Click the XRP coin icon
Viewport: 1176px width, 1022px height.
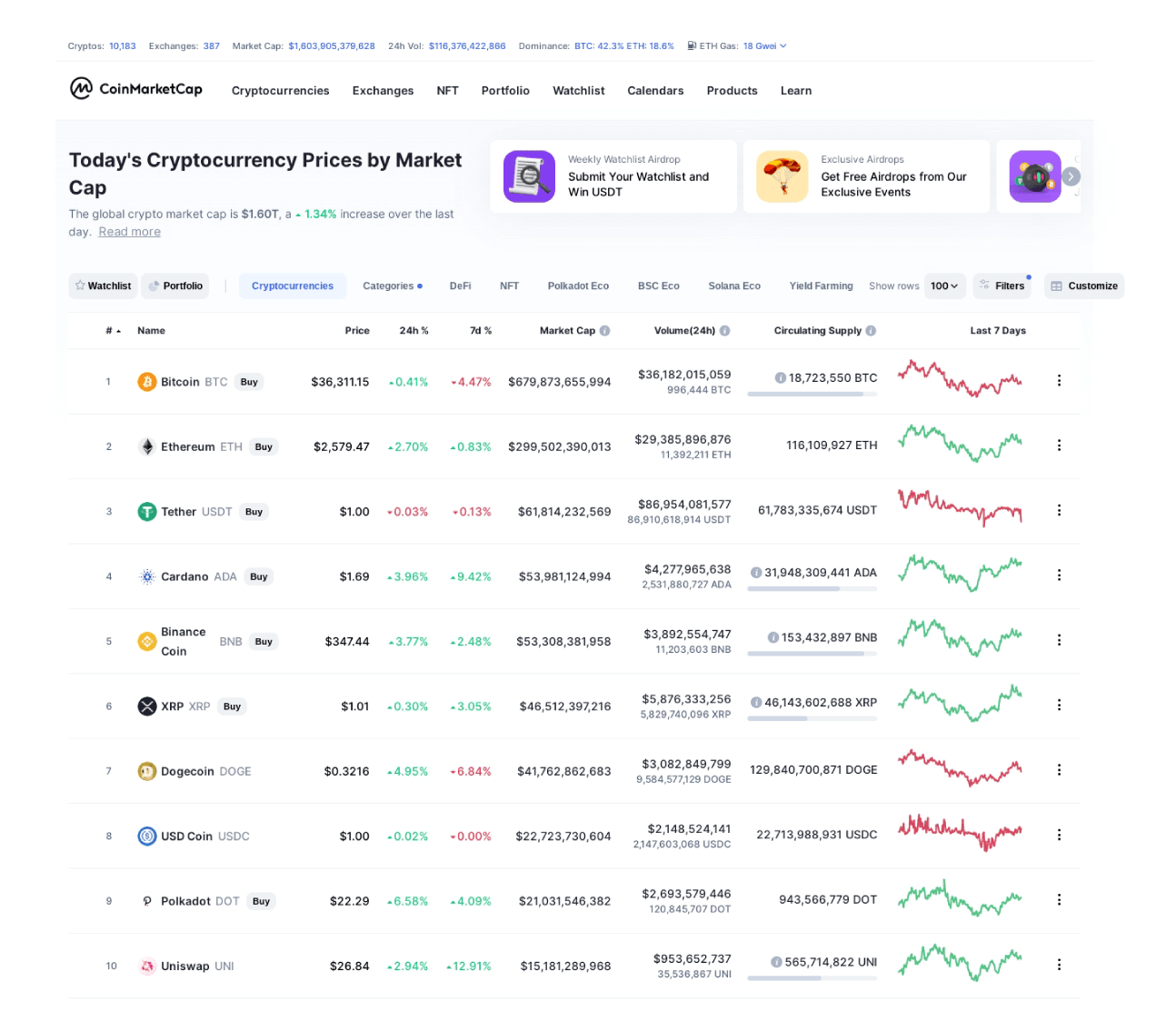[146, 706]
